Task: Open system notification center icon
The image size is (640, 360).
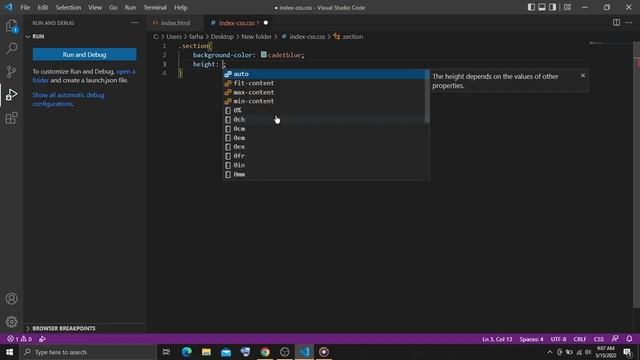Action: tap(627, 352)
